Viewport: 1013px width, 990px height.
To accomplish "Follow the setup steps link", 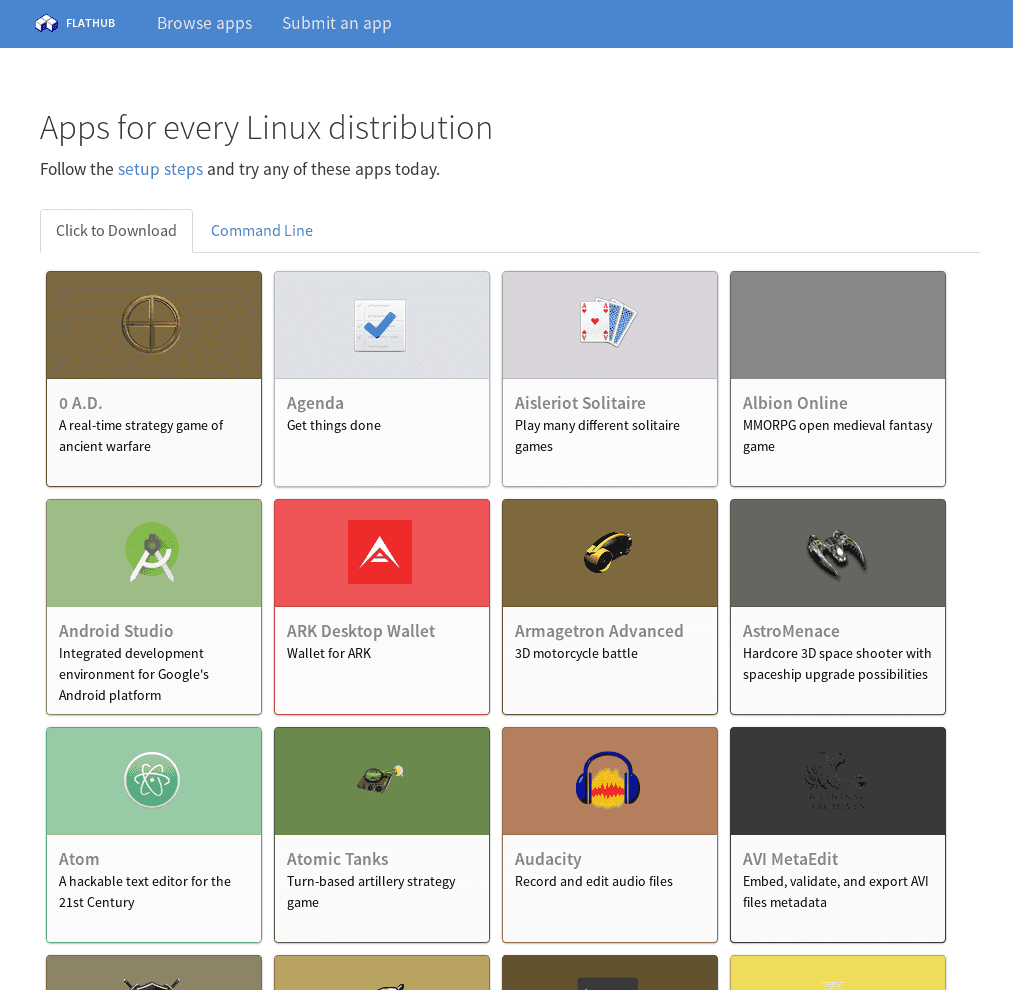I will point(160,169).
